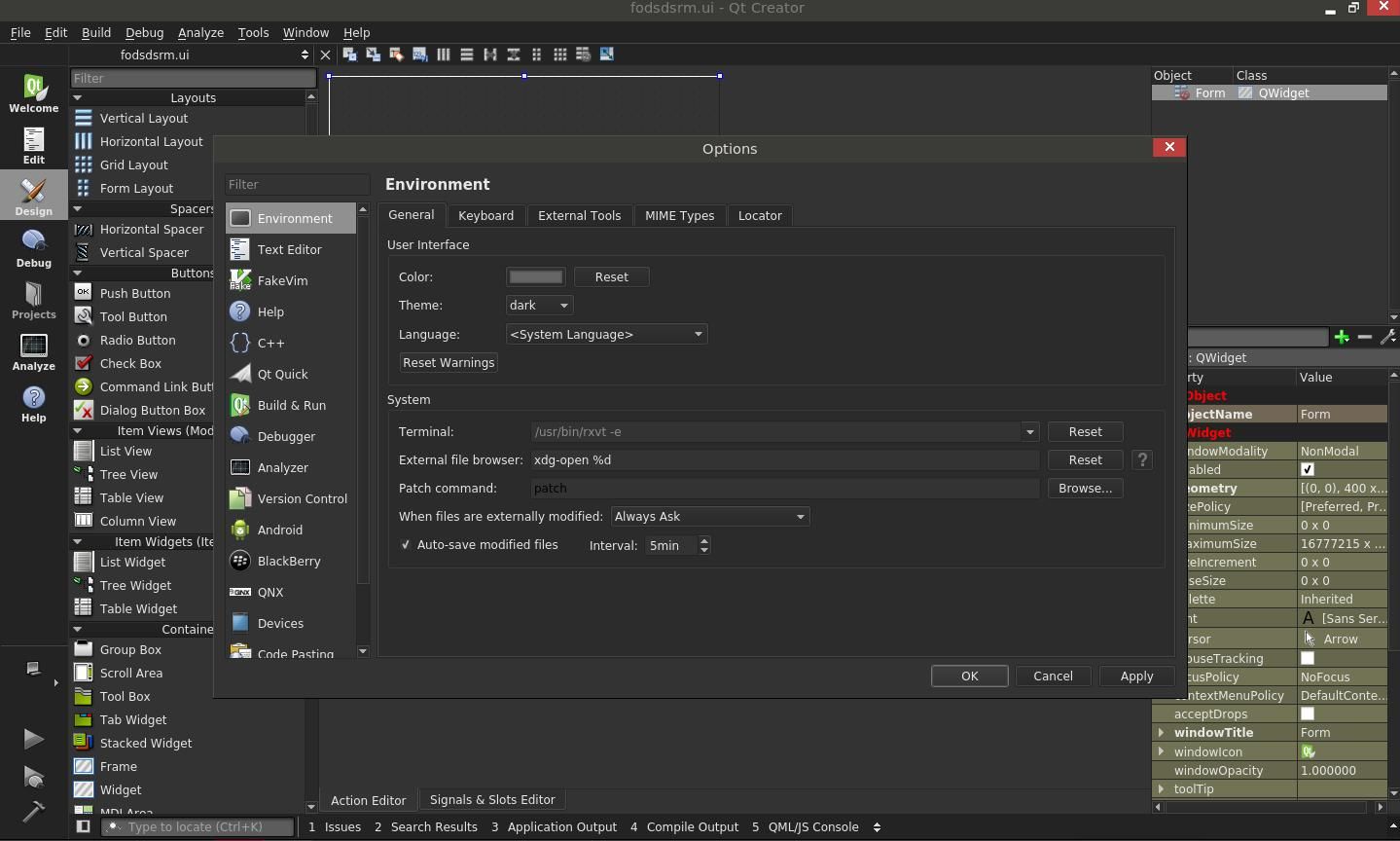Viewport: 1400px width, 841px height.
Task: Click the green Run button
Action: coord(33,739)
